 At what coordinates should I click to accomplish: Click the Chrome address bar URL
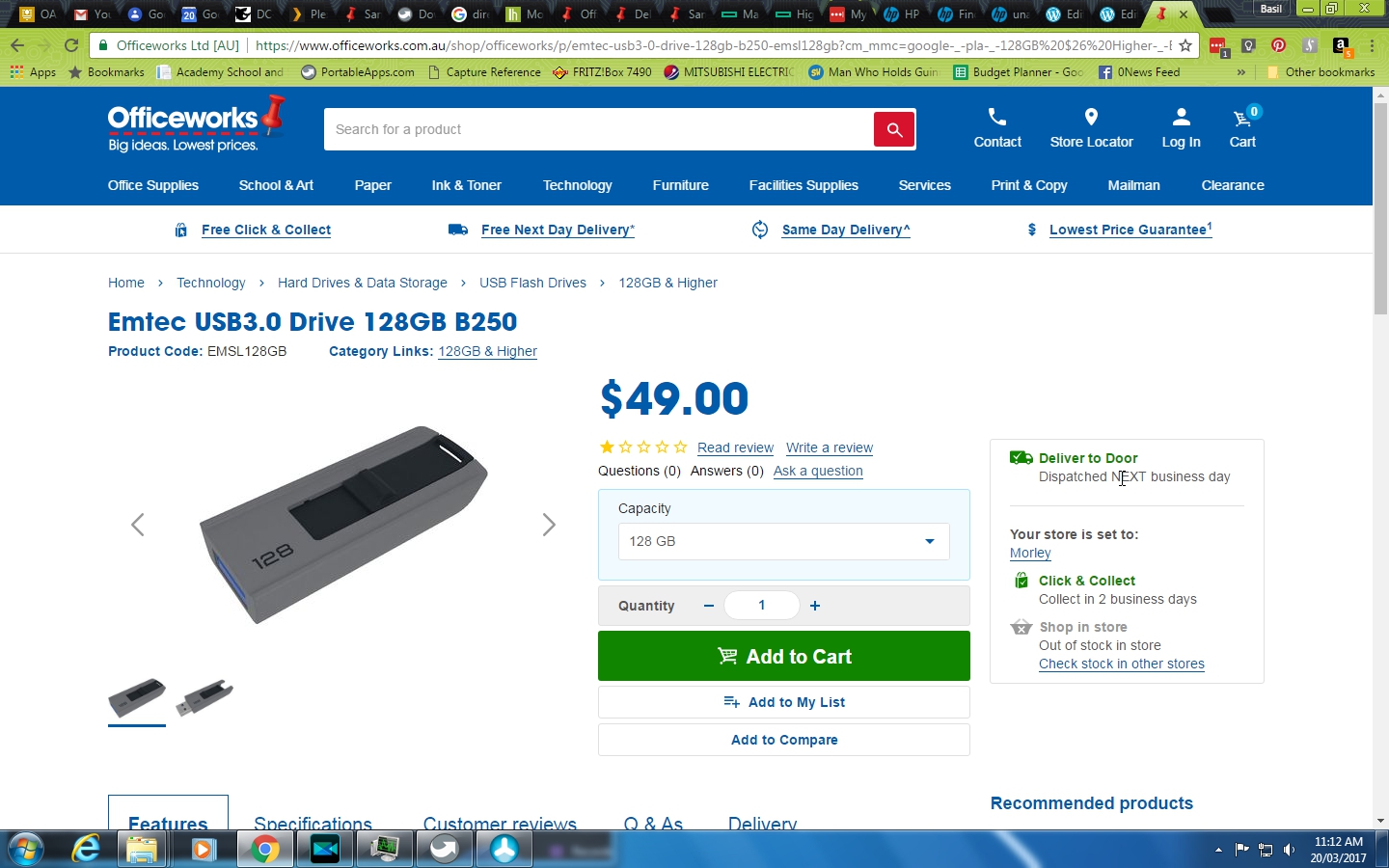714,45
